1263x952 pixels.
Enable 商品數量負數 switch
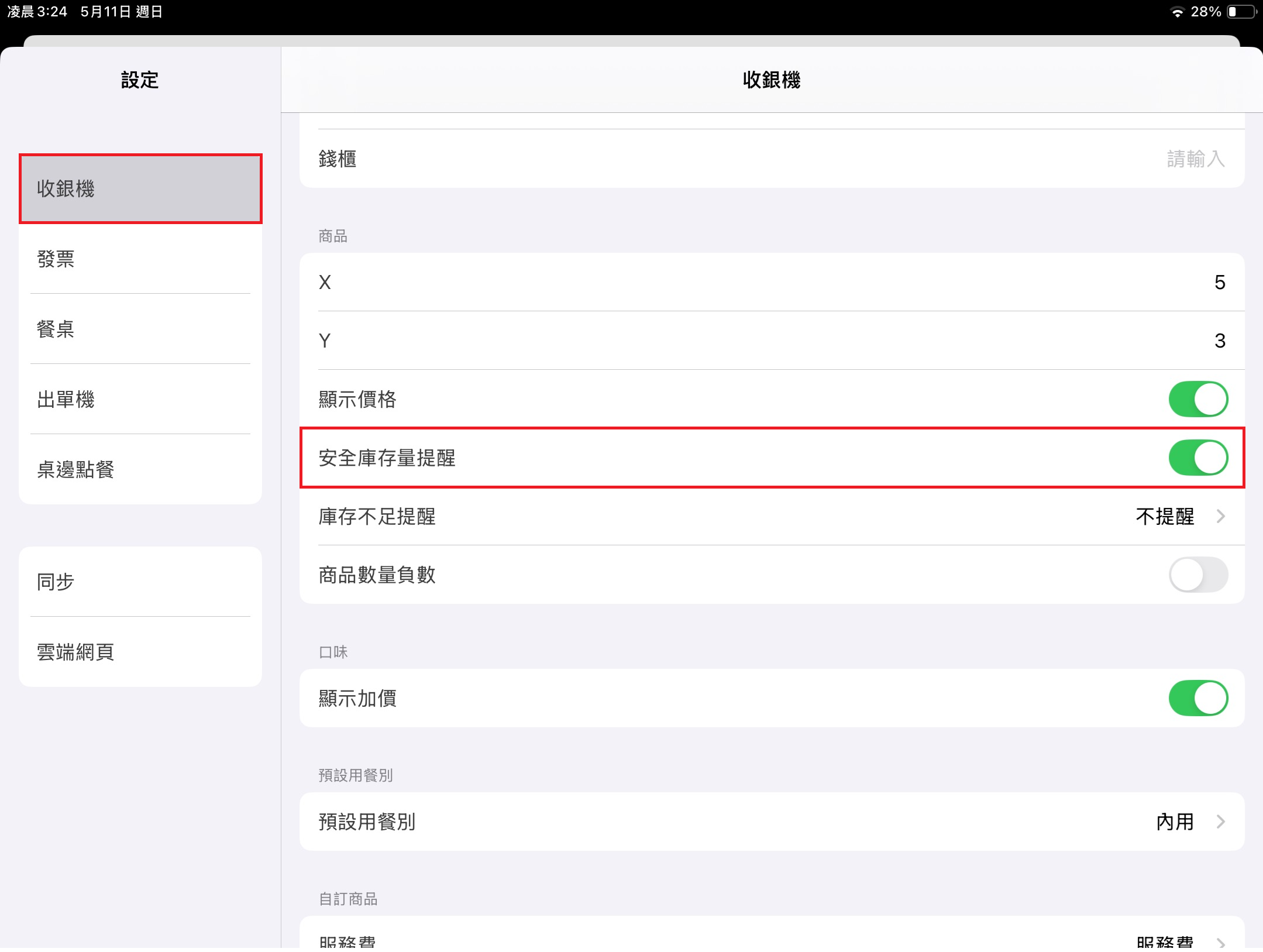click(1197, 575)
